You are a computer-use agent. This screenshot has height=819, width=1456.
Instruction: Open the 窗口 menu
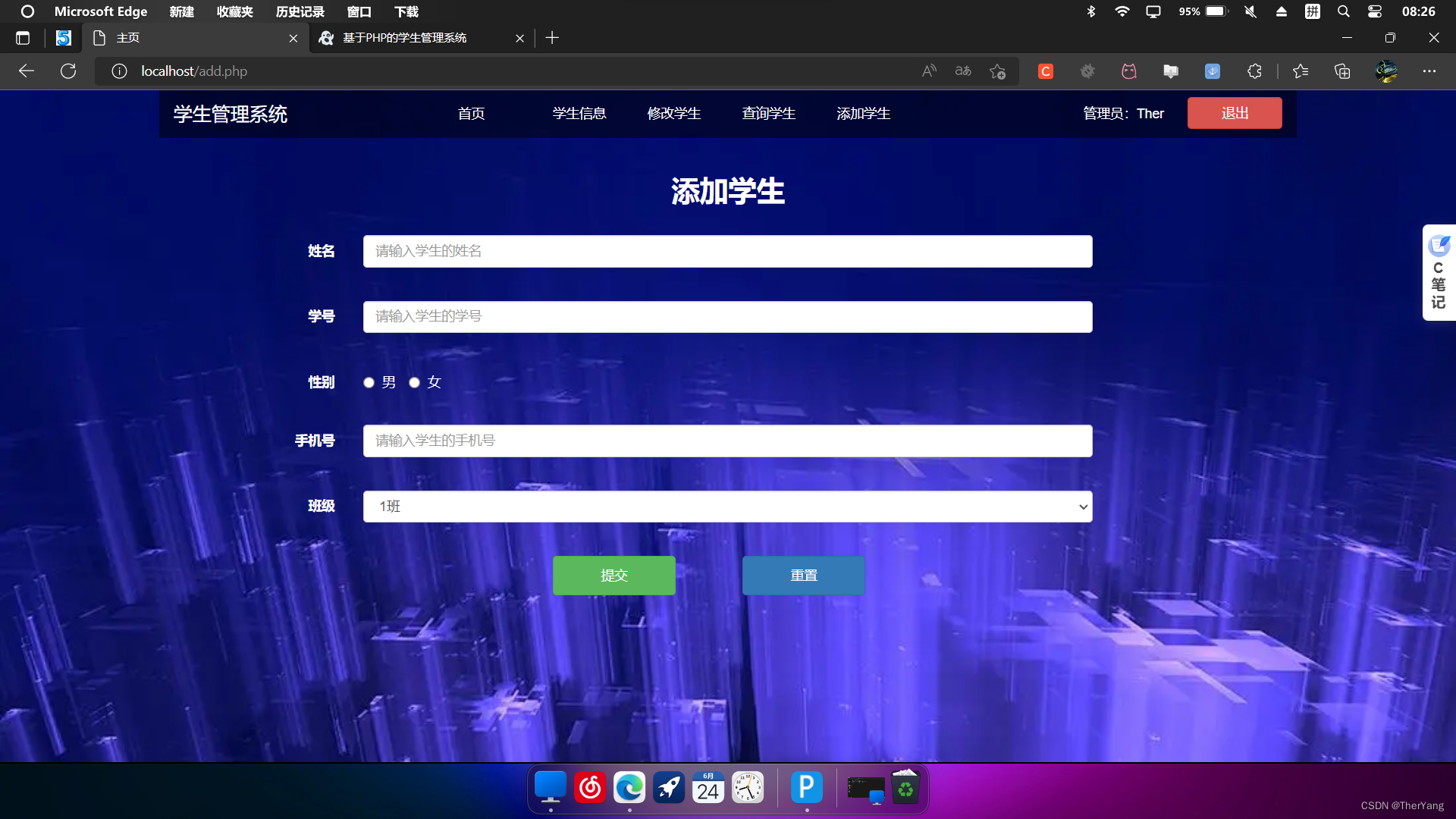click(359, 11)
